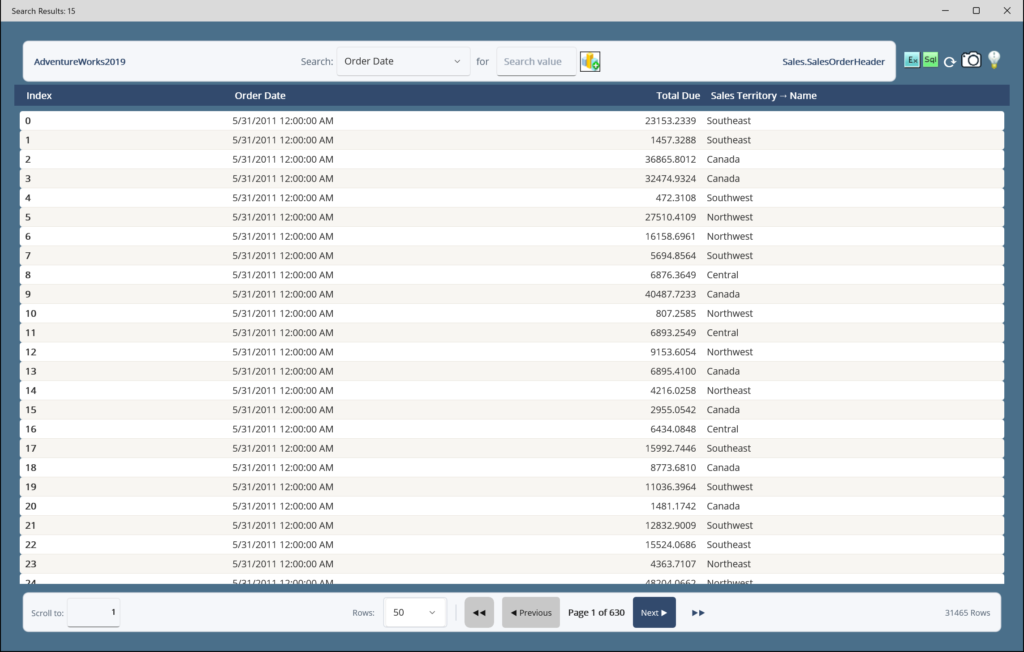Click the Scroll to input box
The width and height of the screenshot is (1024, 652).
coord(93,612)
